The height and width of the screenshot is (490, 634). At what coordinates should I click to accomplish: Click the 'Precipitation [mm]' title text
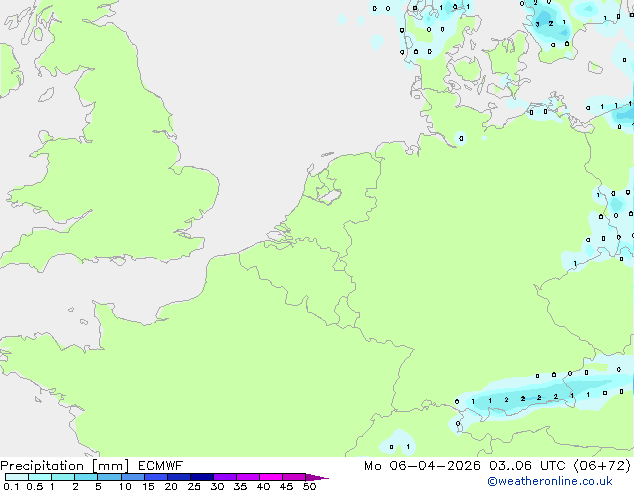(x=65, y=466)
